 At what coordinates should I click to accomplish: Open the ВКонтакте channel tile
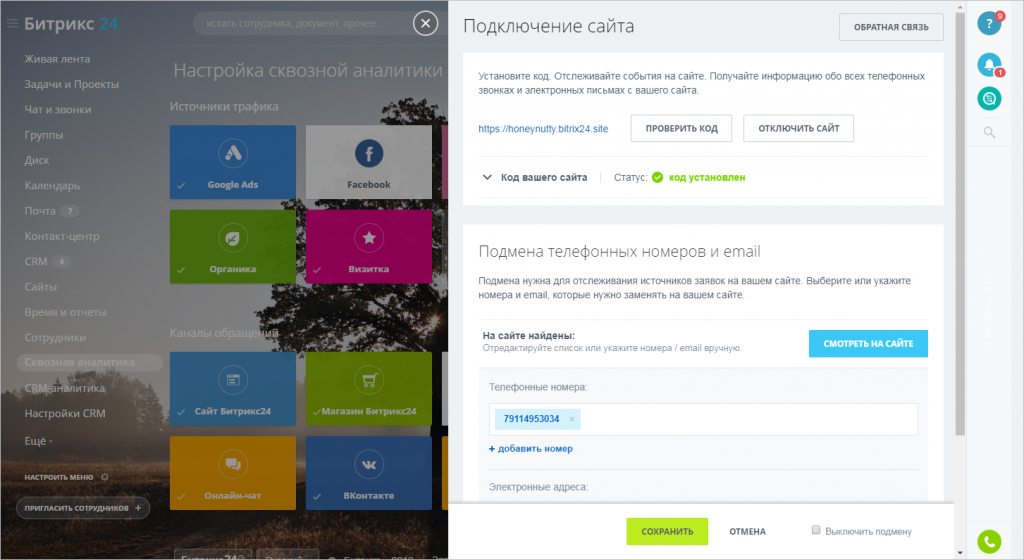[368, 472]
